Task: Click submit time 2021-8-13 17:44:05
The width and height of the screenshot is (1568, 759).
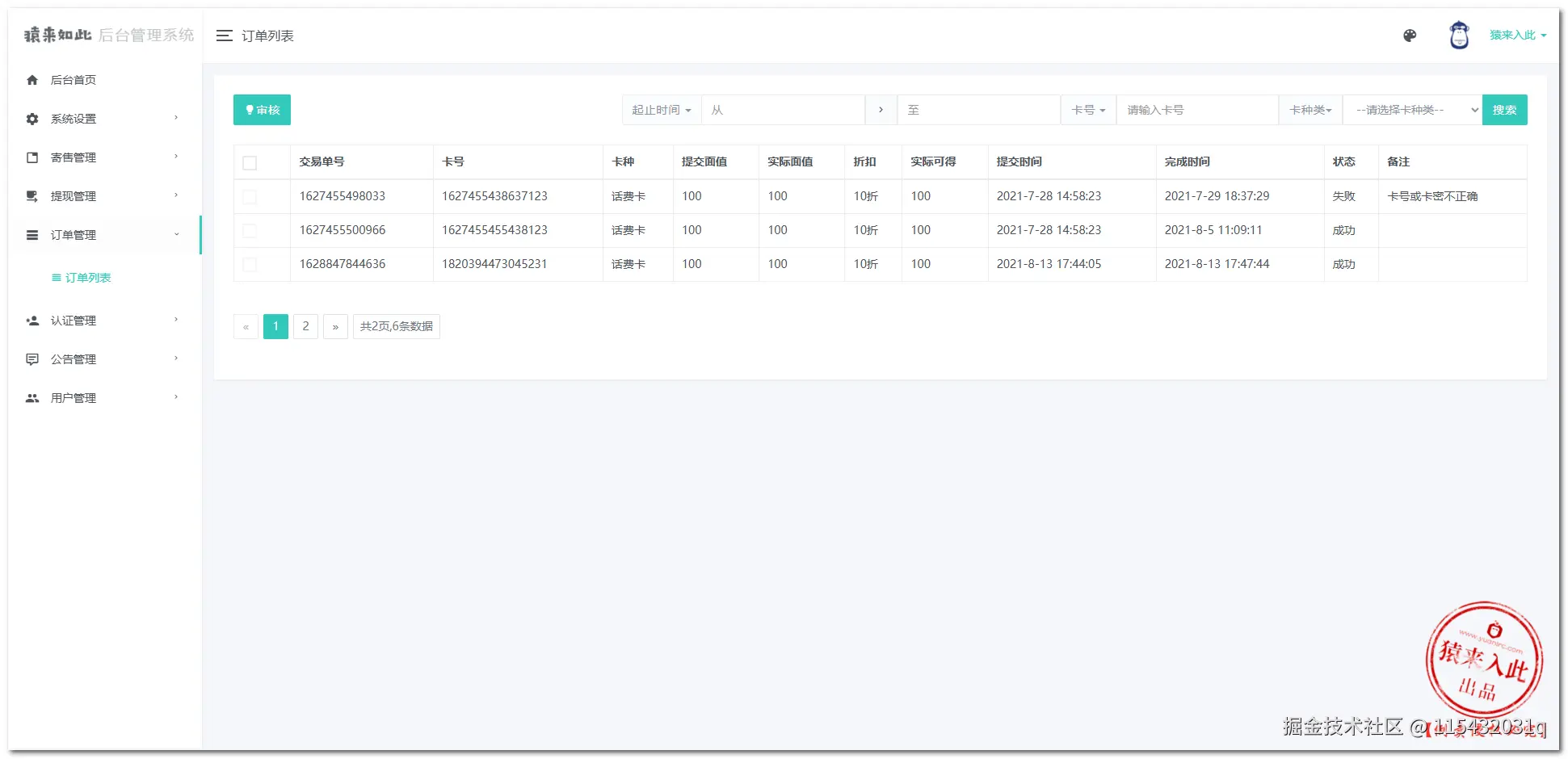Action: point(1049,264)
